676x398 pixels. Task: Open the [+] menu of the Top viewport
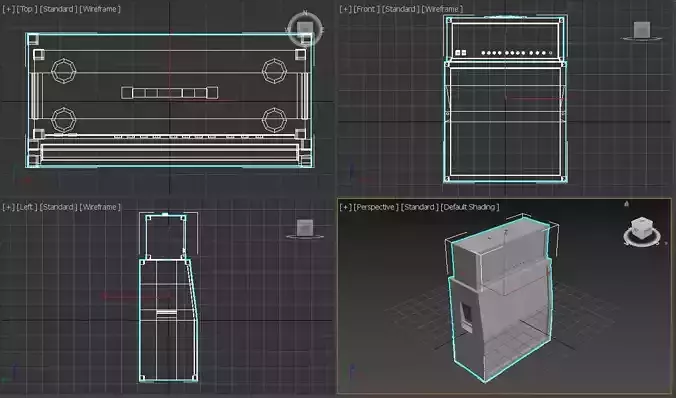point(8,9)
